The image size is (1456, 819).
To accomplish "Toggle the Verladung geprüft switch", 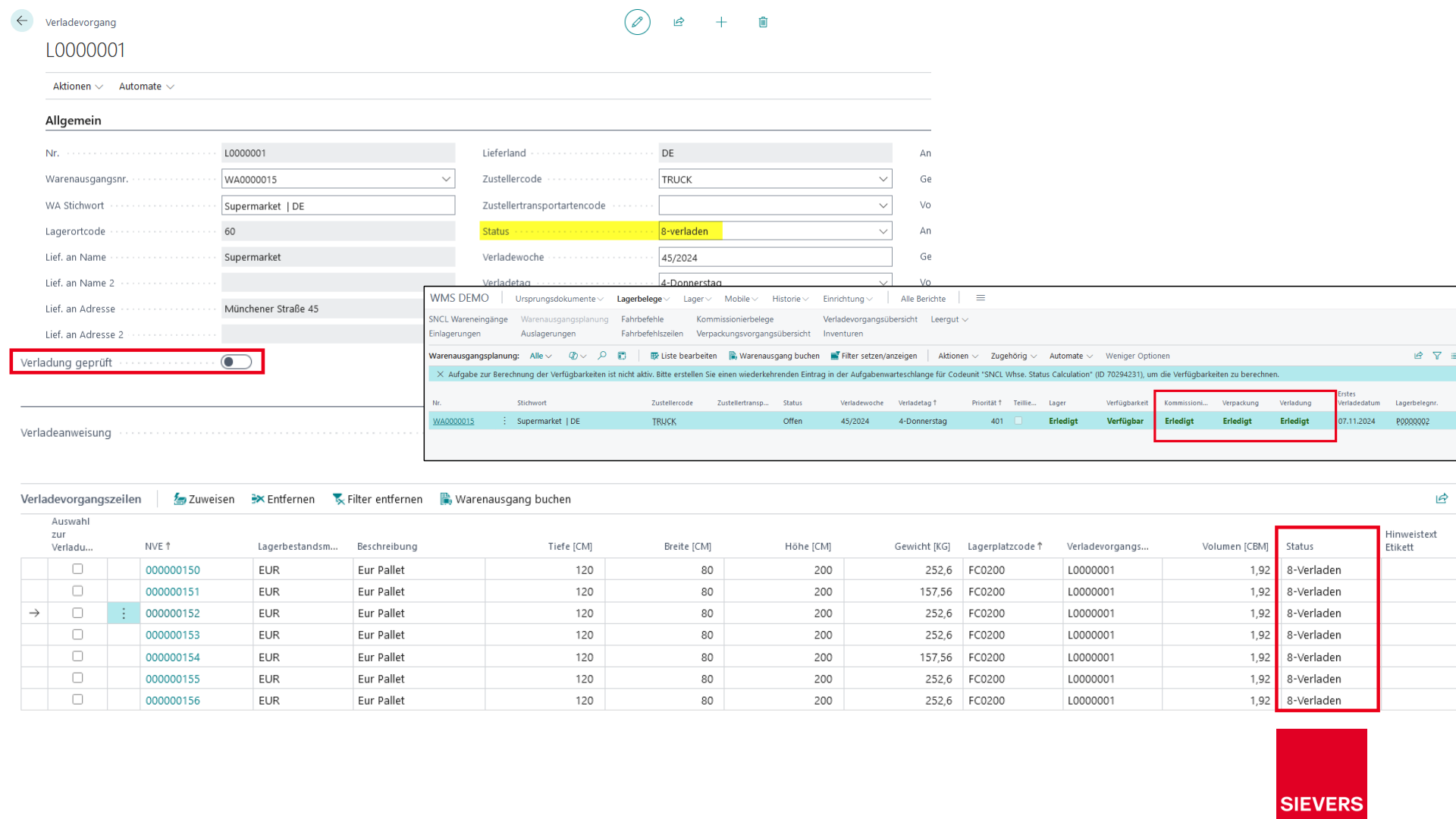I will [236, 362].
